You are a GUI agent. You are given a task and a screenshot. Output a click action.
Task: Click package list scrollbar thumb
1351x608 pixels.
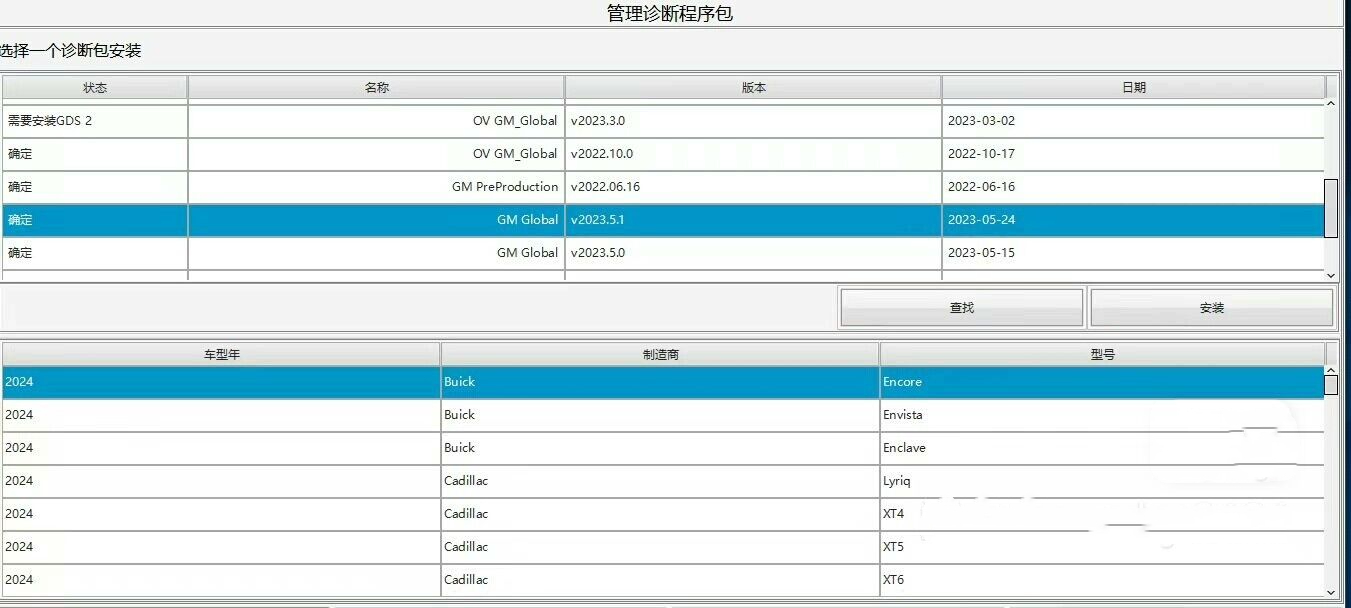coord(1331,209)
